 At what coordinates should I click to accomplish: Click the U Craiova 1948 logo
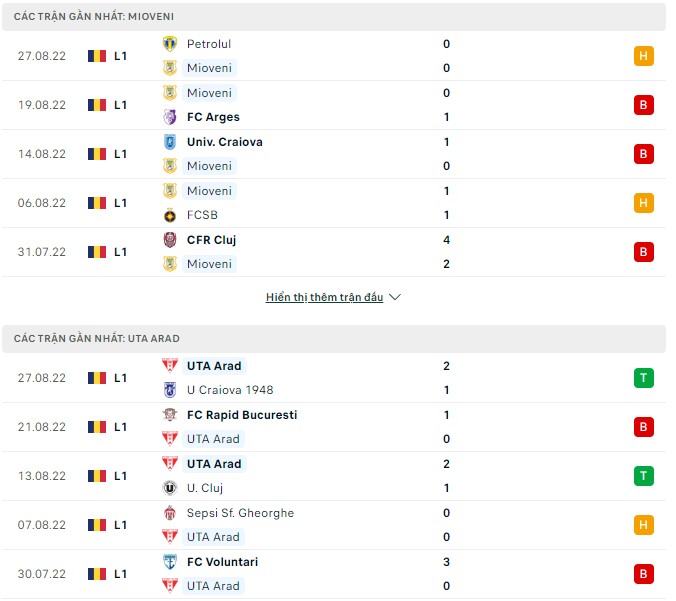pos(169,390)
